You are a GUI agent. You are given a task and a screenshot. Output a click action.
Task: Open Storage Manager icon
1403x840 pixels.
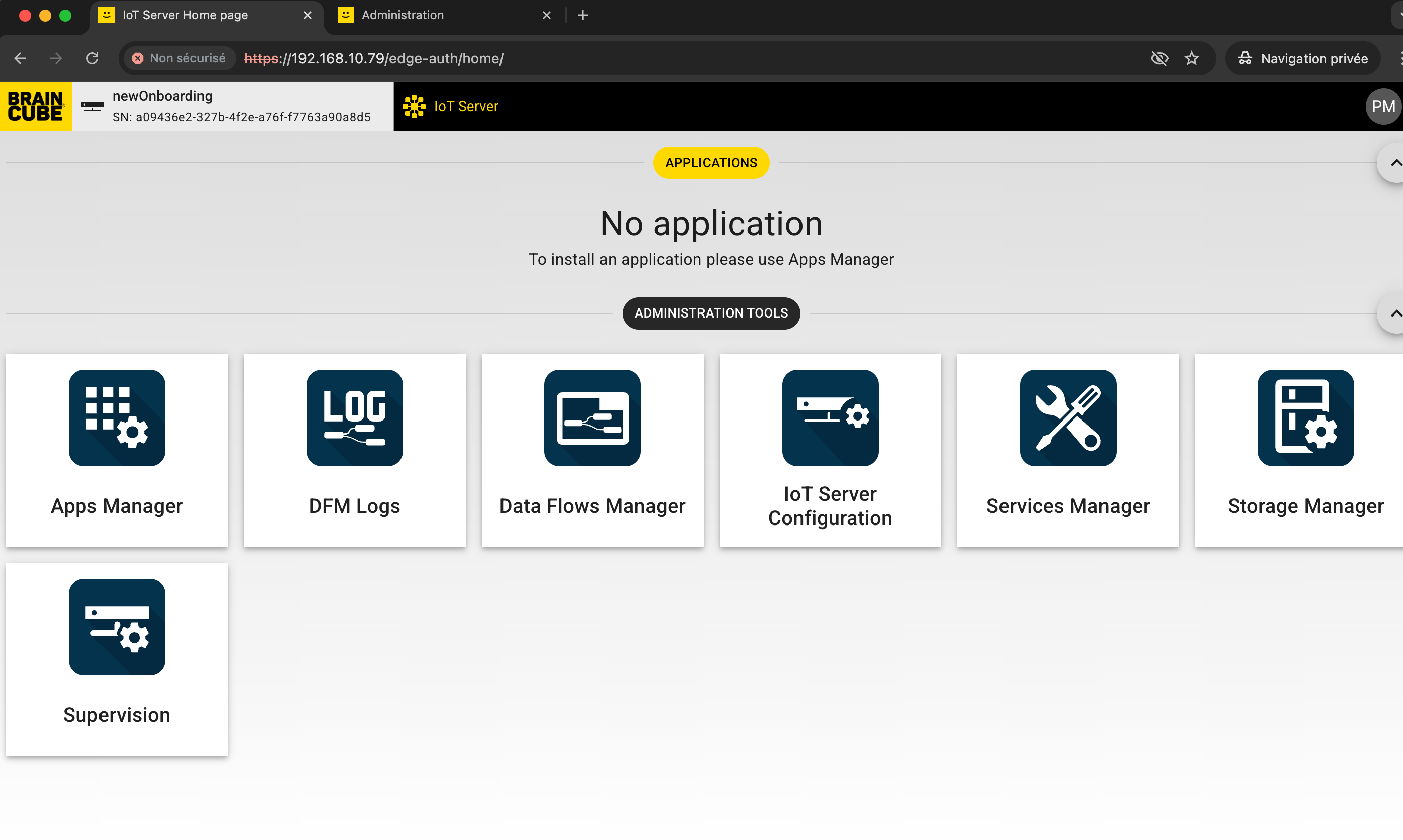tap(1306, 417)
